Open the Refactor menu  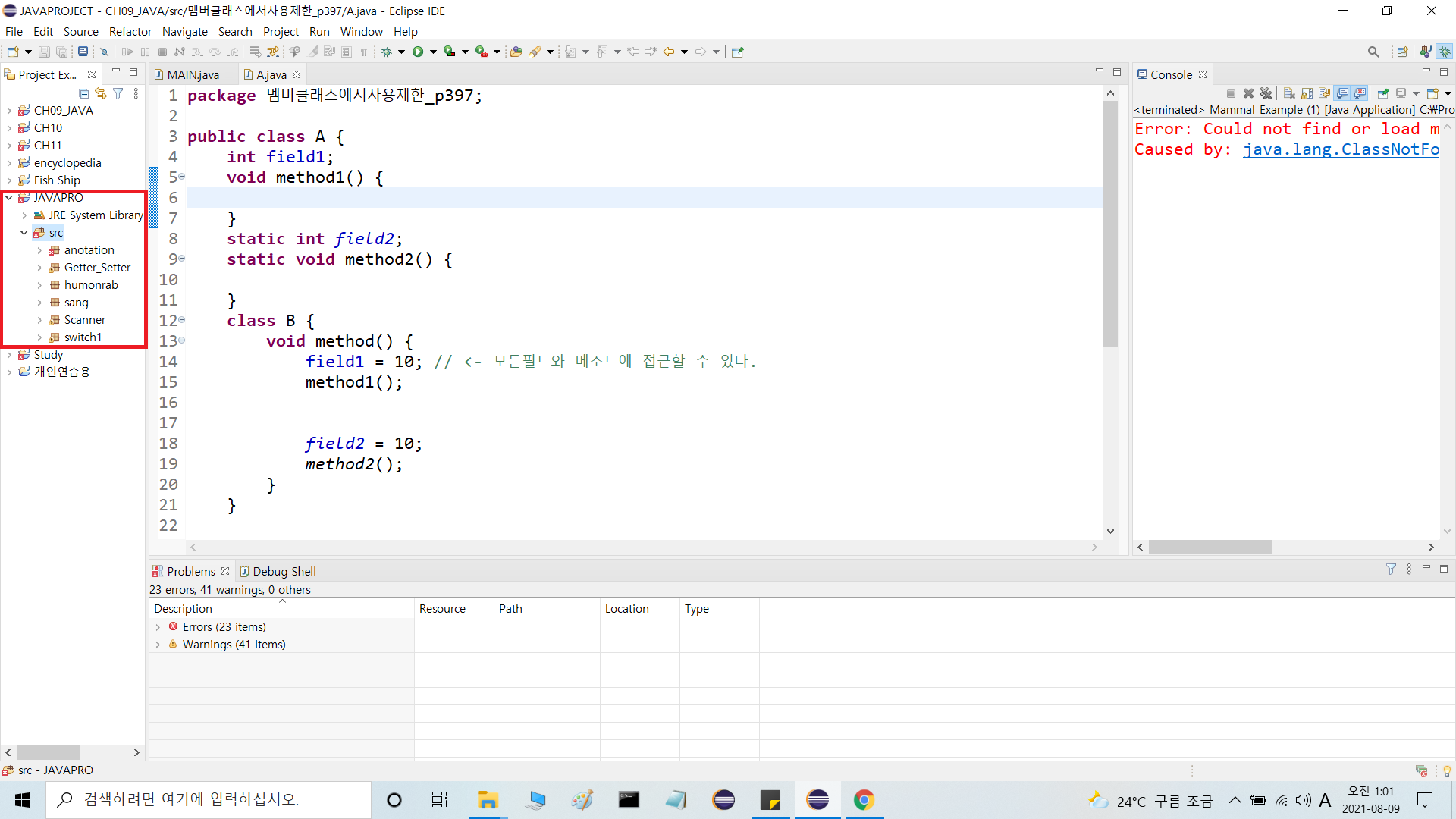130,31
